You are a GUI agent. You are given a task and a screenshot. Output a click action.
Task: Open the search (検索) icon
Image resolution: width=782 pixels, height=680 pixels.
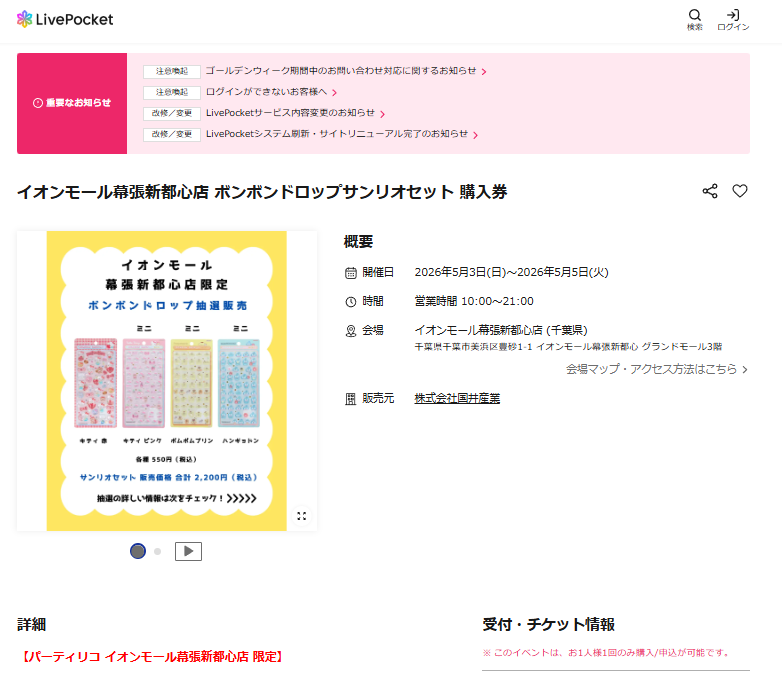pos(695,20)
